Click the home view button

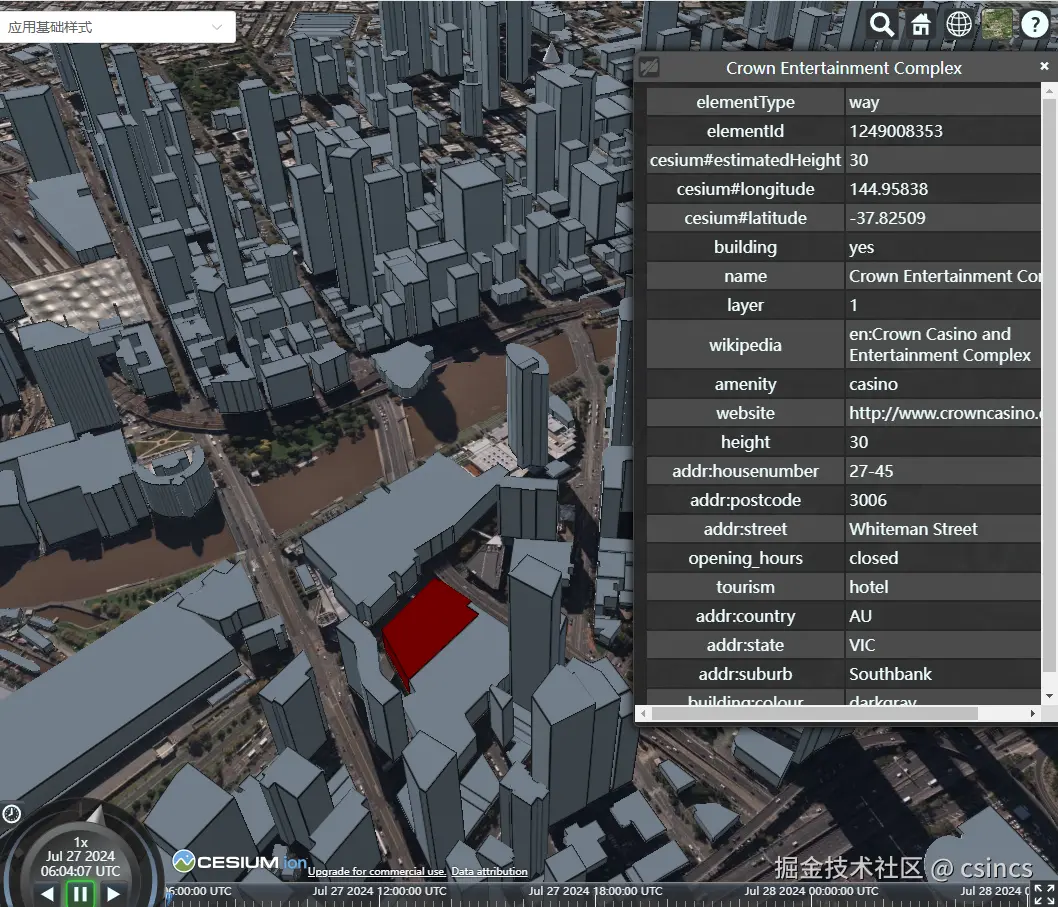920,25
